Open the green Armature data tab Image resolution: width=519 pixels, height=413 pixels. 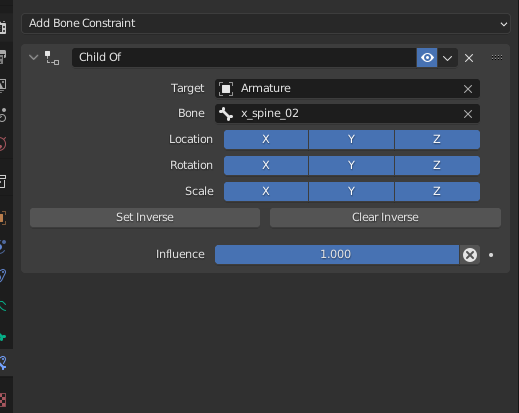[x=3, y=305]
